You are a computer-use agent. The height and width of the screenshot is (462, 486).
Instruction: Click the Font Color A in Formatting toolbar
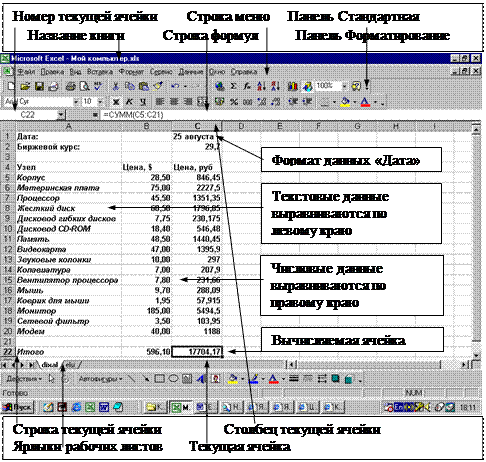[366, 102]
